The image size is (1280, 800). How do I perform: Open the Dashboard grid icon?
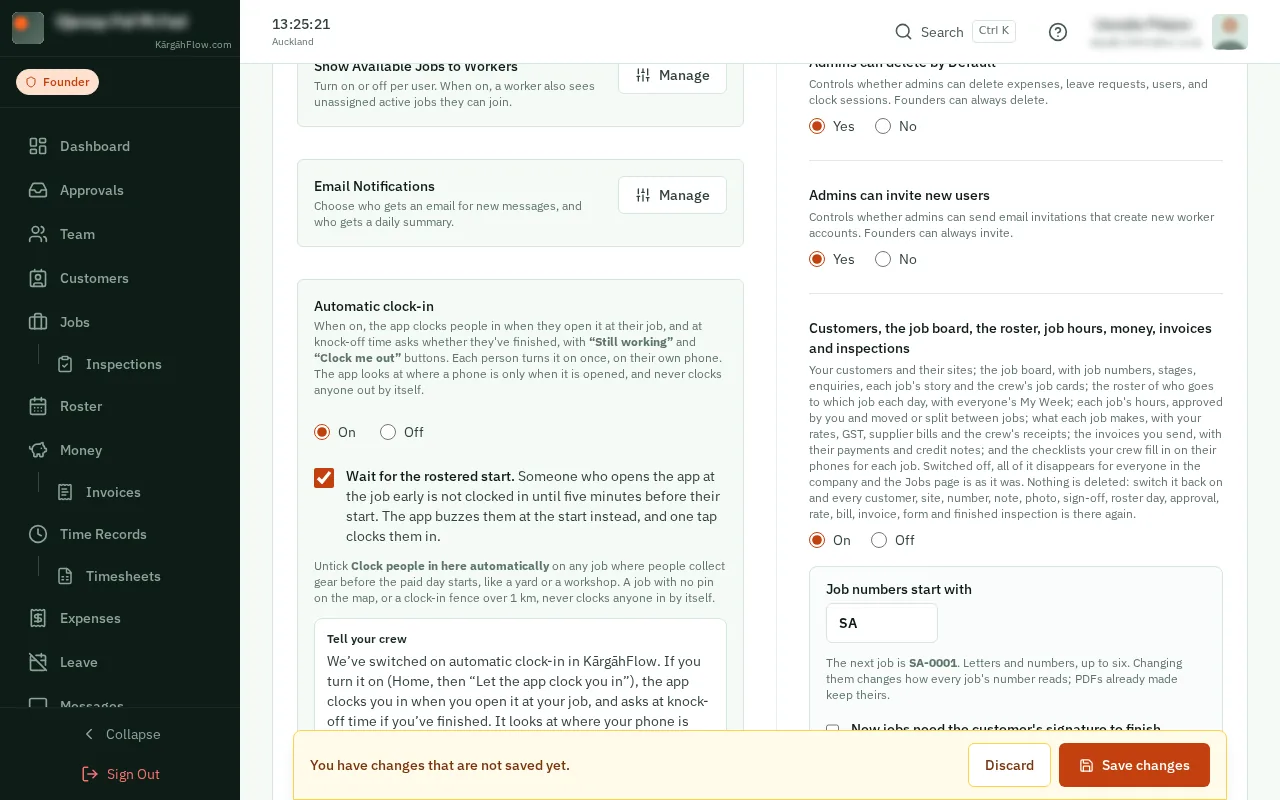pos(38,146)
